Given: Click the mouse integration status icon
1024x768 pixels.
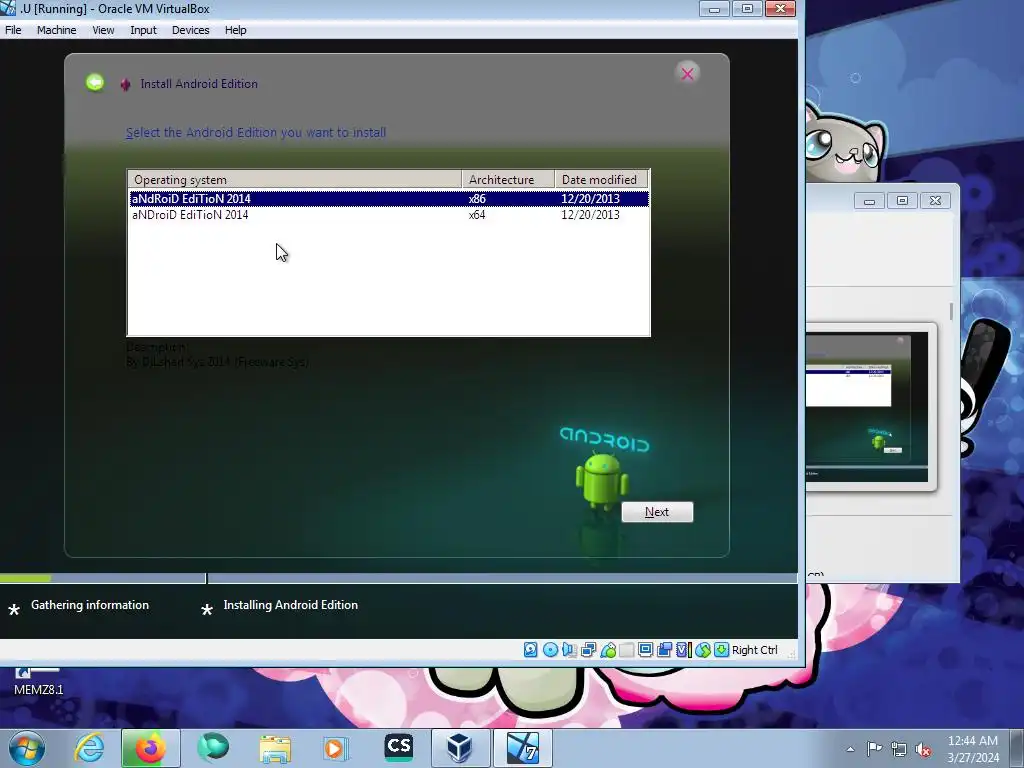Looking at the screenshot, I should [x=703, y=650].
